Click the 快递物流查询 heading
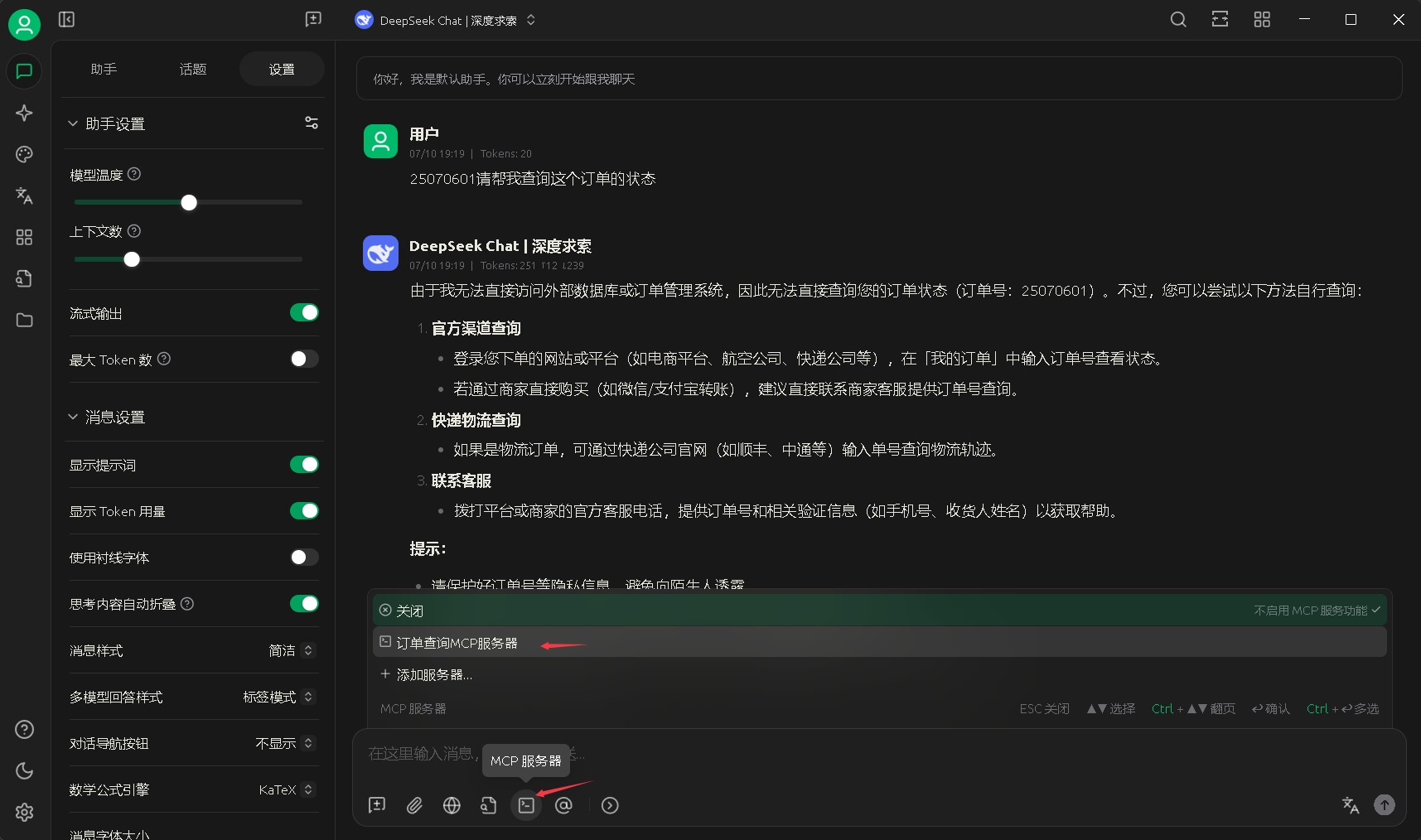This screenshot has width=1421, height=840. click(x=476, y=421)
